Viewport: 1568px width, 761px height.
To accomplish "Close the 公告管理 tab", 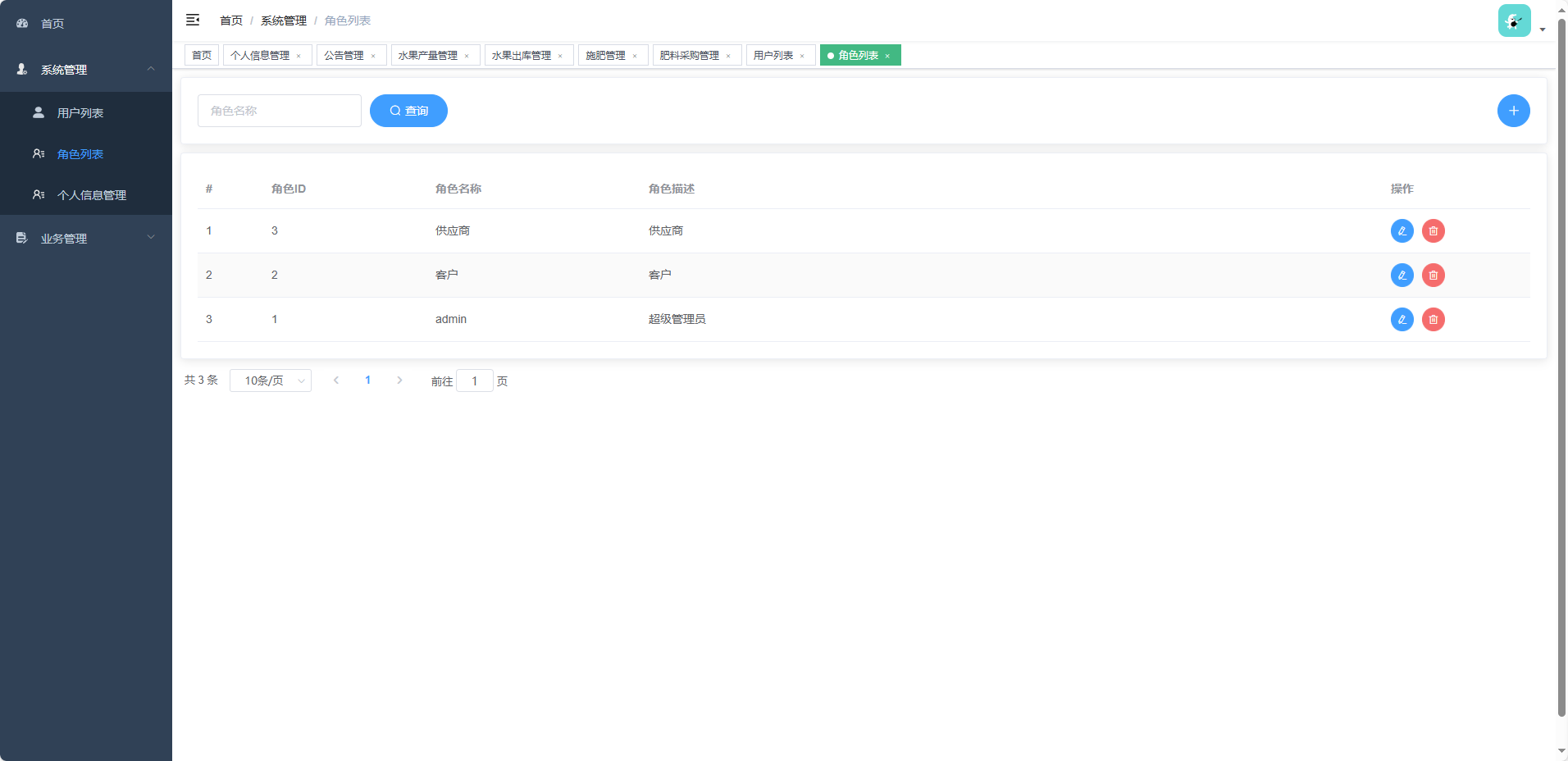I will [x=373, y=57].
